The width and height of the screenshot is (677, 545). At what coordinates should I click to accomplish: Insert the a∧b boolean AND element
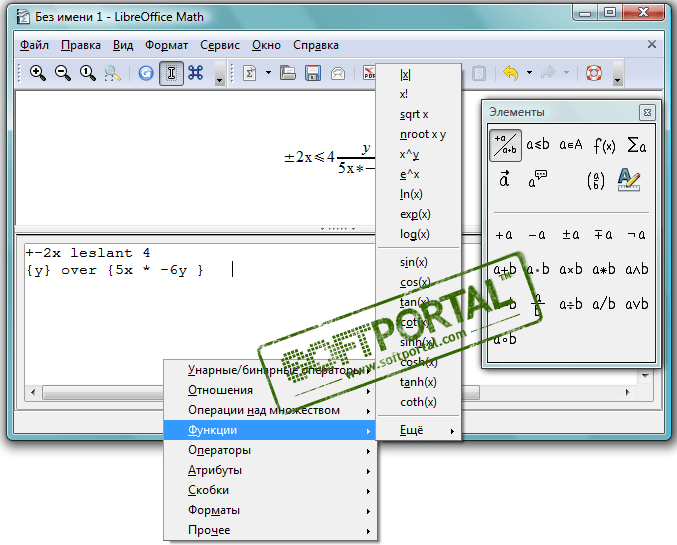pyautogui.click(x=637, y=269)
